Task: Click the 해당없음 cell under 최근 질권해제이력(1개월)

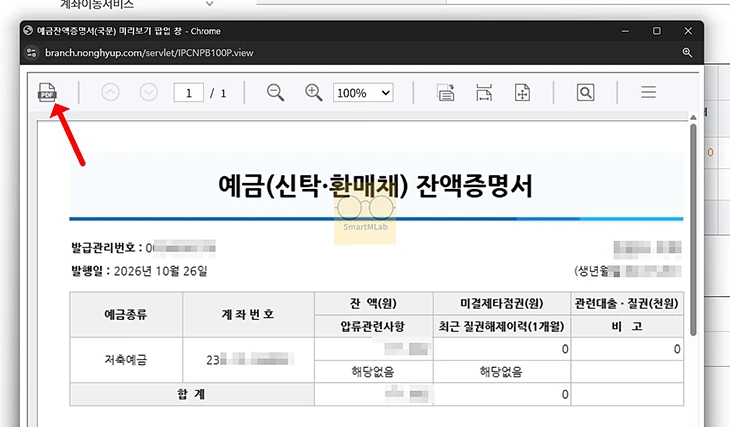Action: coord(501,372)
